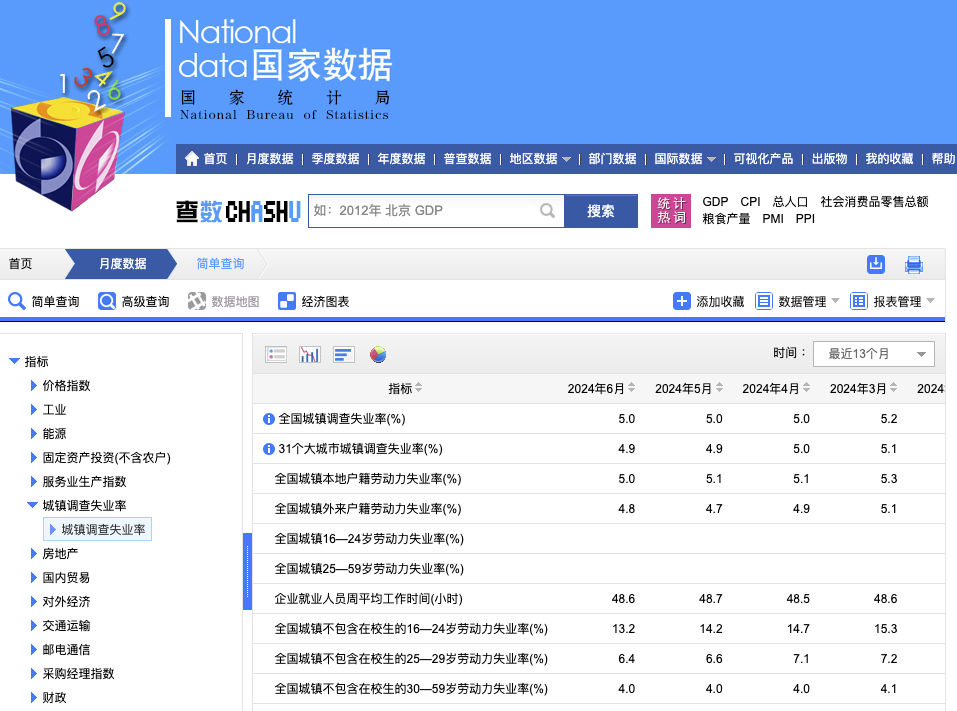Click the print icon in the breadcrumb bar
The height and width of the screenshot is (711, 957).
pyautogui.click(x=913, y=264)
